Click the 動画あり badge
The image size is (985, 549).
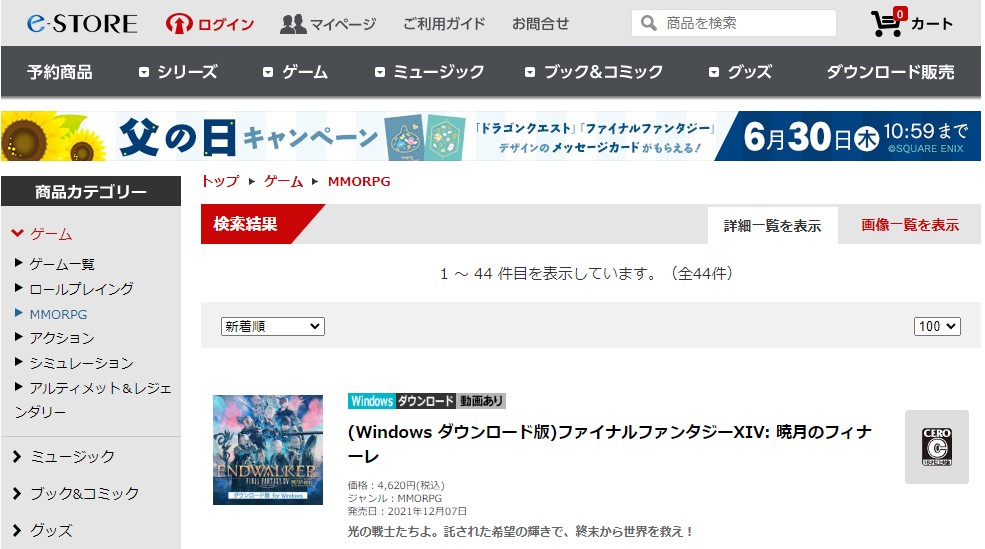481,401
